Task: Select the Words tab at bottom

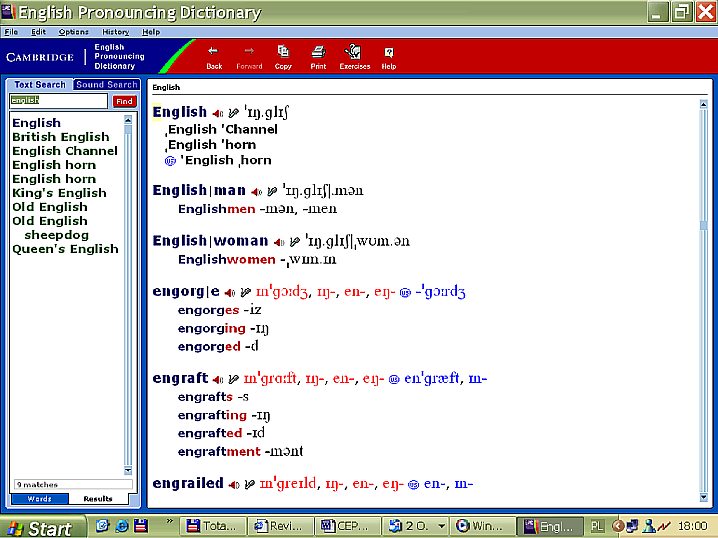Action: click(39, 499)
